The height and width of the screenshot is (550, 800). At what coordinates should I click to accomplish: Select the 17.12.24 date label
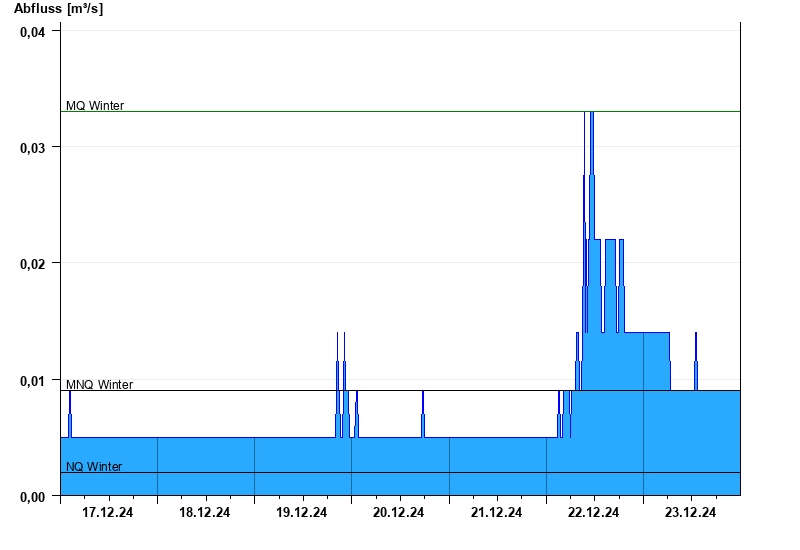tap(108, 512)
